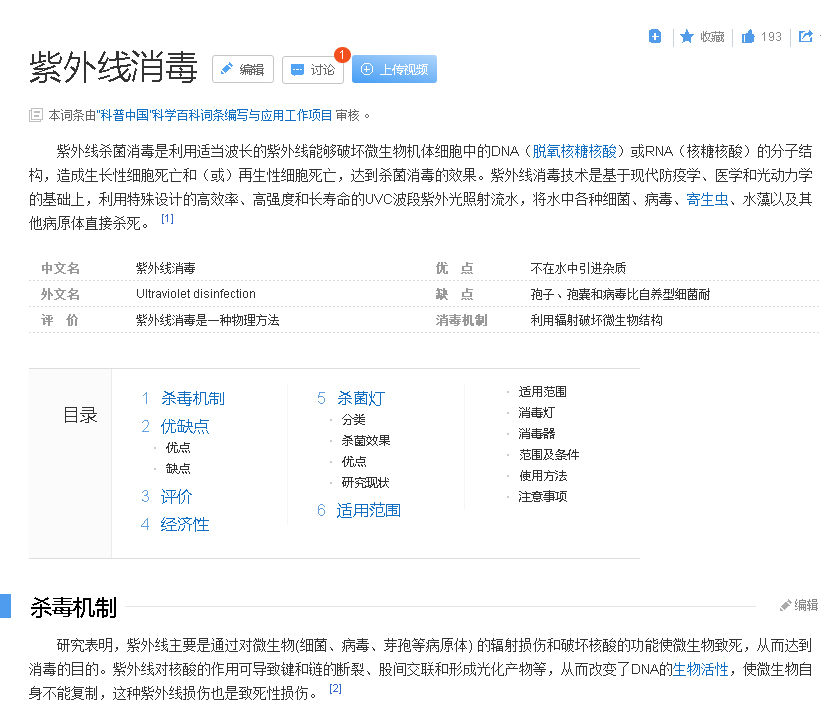Select 分类 subsection under 杀菌灯
This screenshot has width=821, height=710.
[353, 420]
